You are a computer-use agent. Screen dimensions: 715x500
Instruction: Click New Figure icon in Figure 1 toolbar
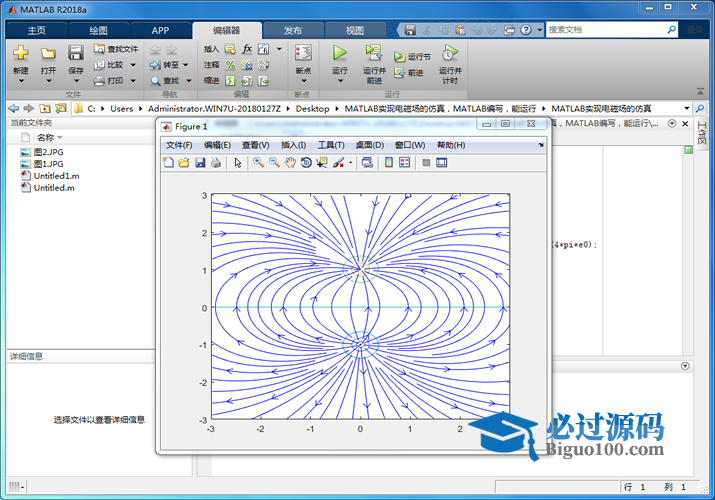pyautogui.click(x=168, y=163)
